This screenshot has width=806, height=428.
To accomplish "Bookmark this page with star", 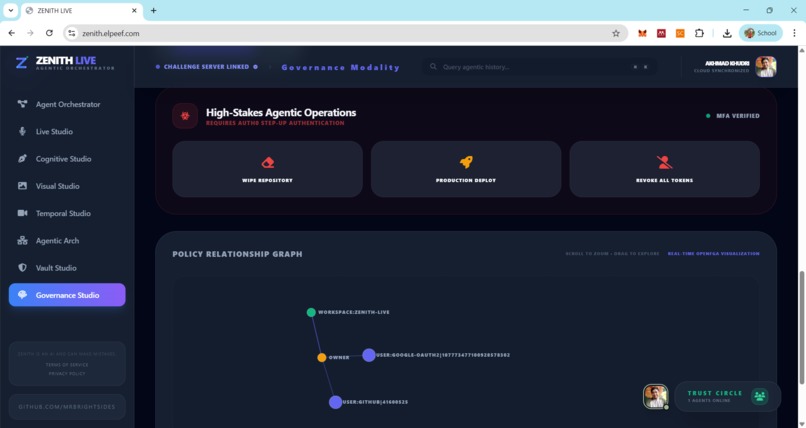I will pos(616,33).
